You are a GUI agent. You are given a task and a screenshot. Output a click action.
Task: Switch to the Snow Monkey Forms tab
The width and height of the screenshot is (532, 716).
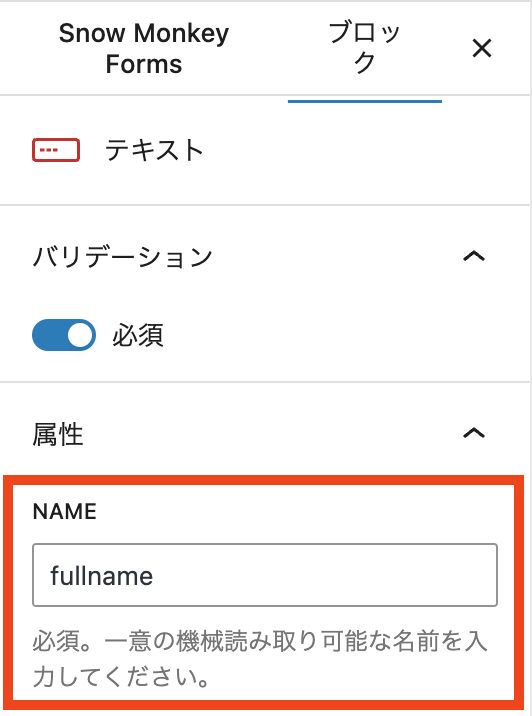point(144,48)
